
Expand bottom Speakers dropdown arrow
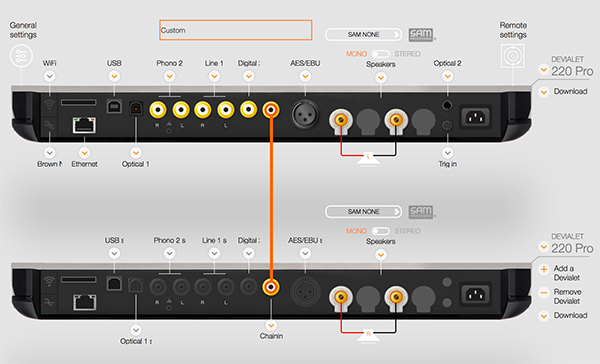pos(381,255)
